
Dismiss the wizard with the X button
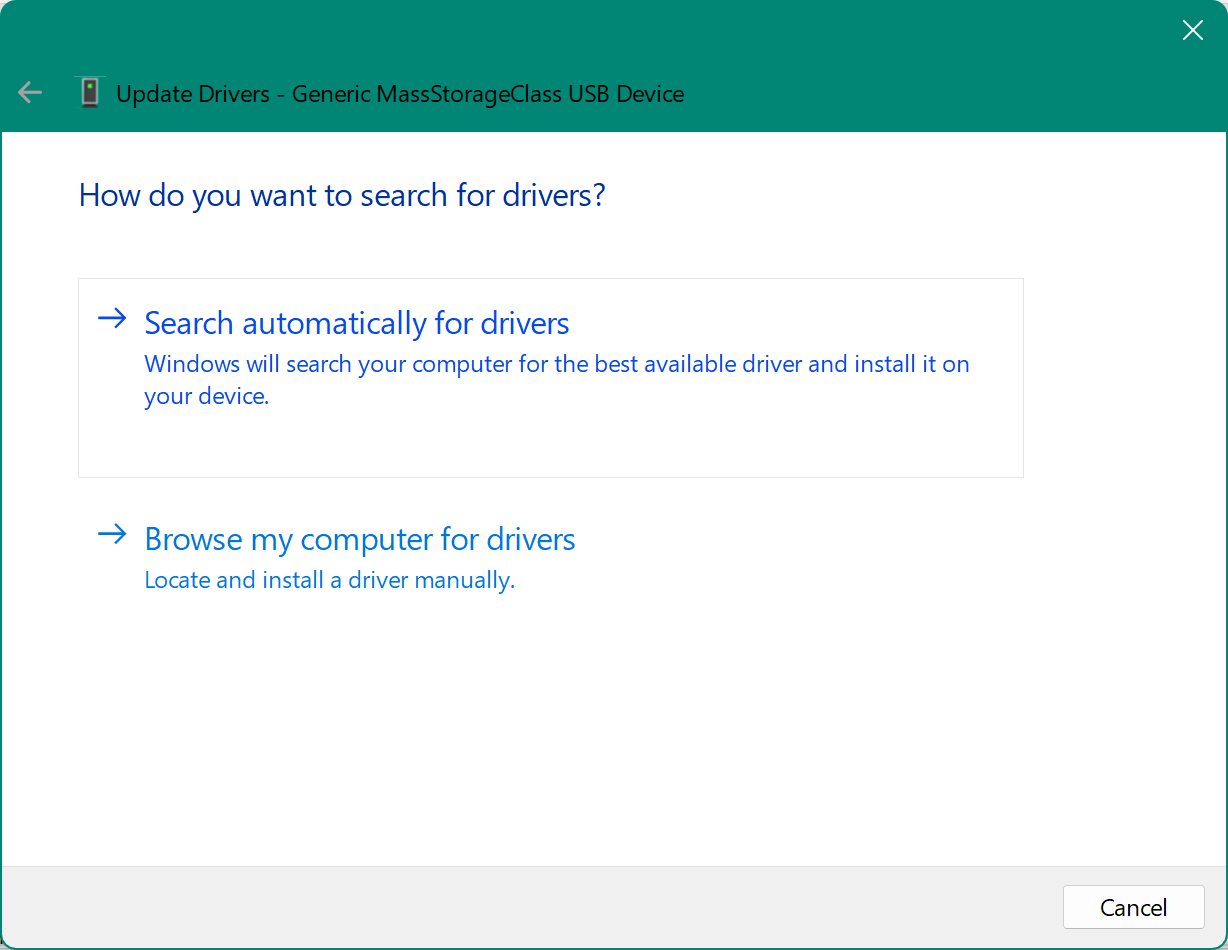click(1192, 30)
